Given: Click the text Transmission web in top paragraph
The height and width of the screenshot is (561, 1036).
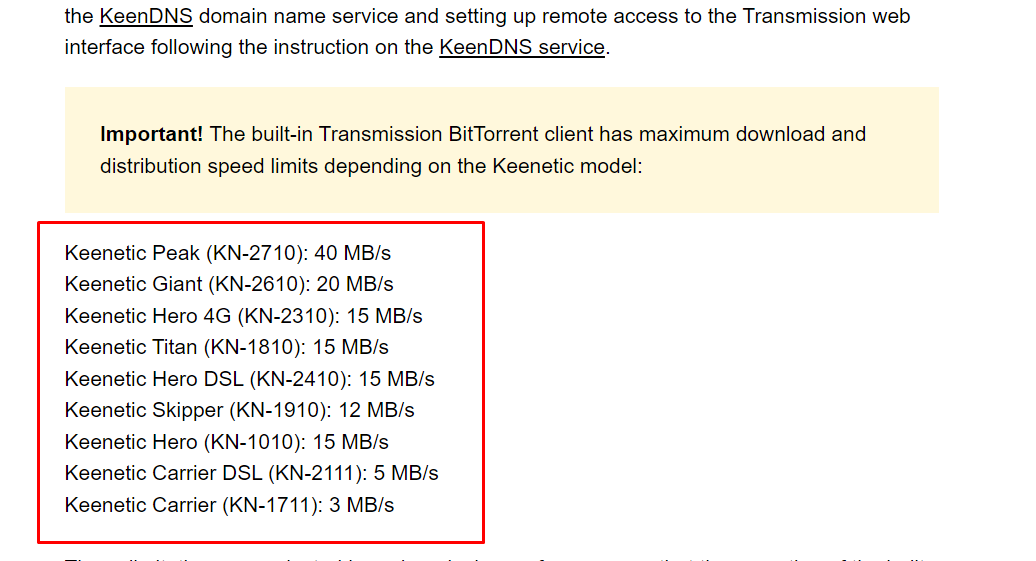Looking at the screenshot, I should (827, 16).
